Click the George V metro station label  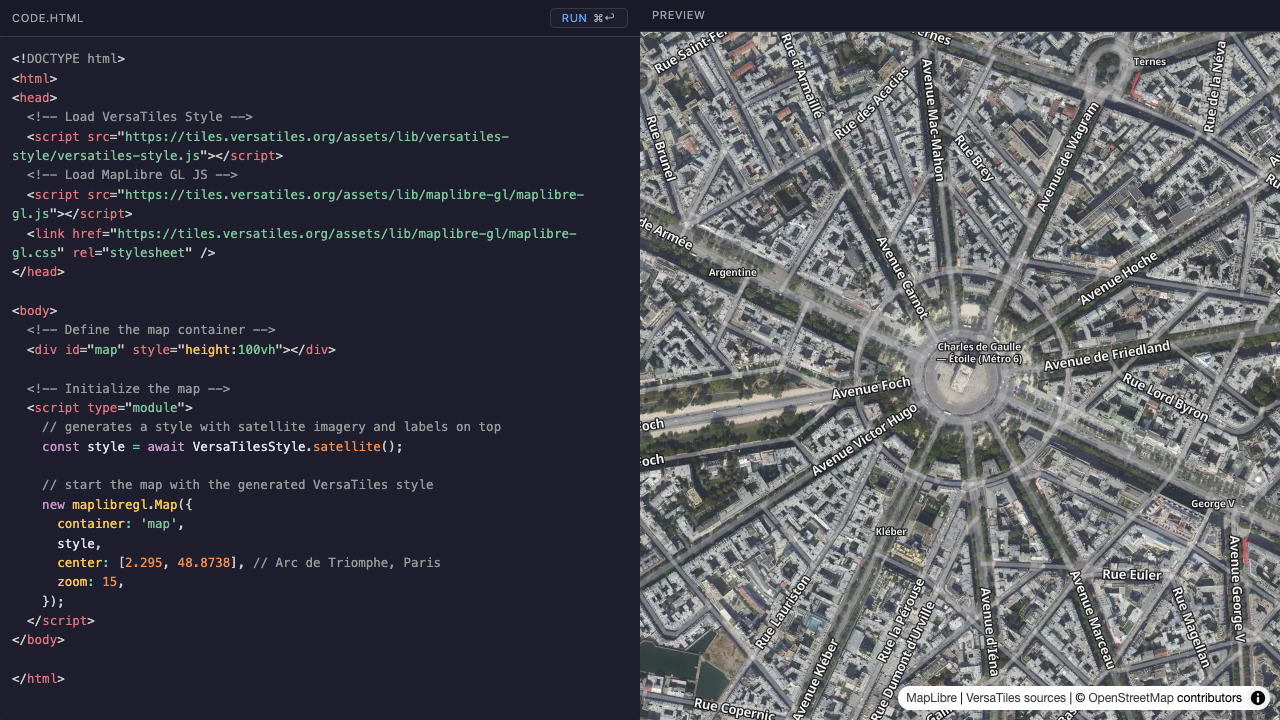(x=1213, y=504)
